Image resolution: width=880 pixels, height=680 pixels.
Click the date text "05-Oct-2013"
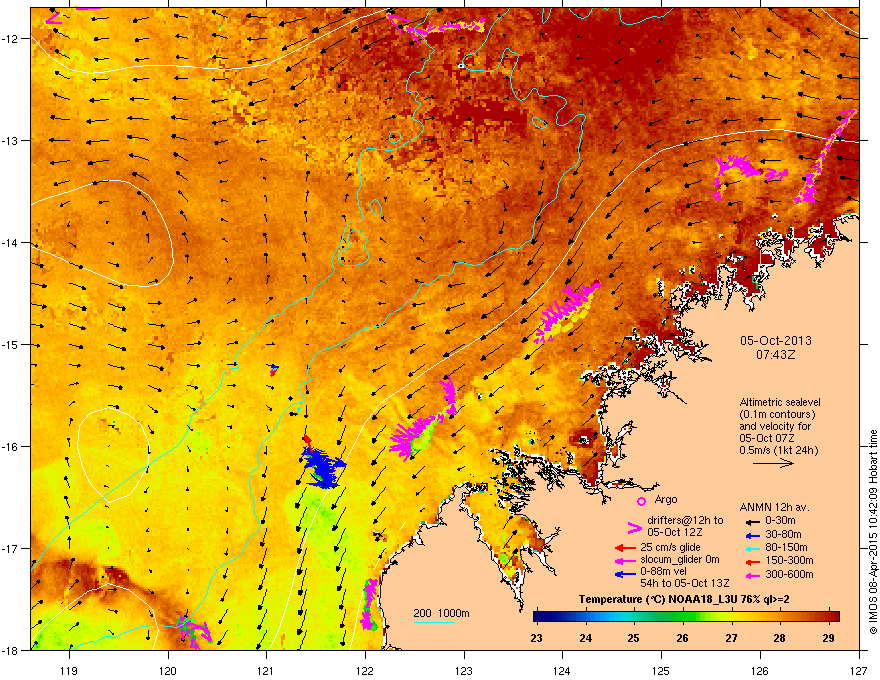tap(776, 341)
